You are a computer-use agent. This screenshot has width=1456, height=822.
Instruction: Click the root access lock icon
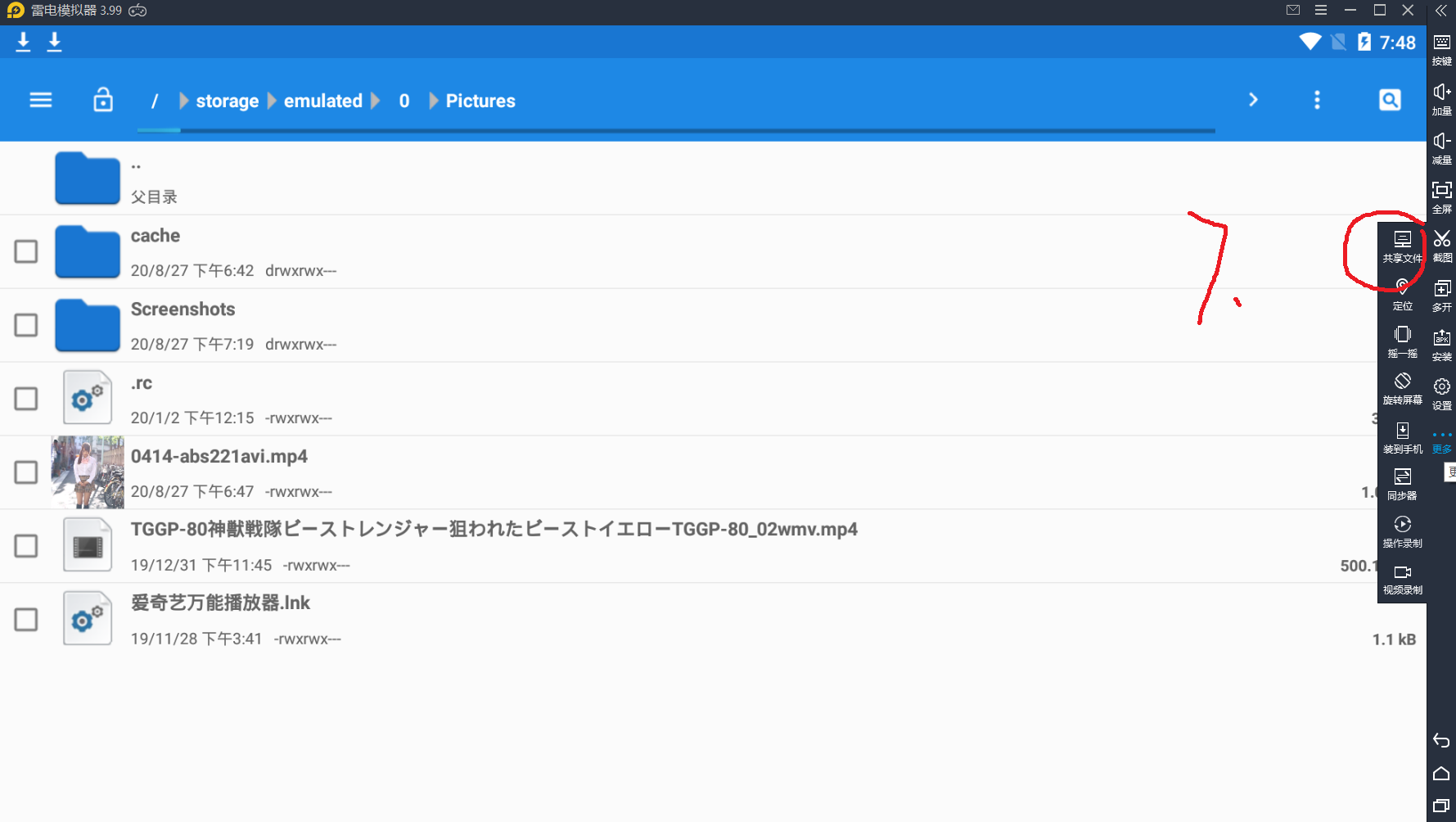coord(103,100)
